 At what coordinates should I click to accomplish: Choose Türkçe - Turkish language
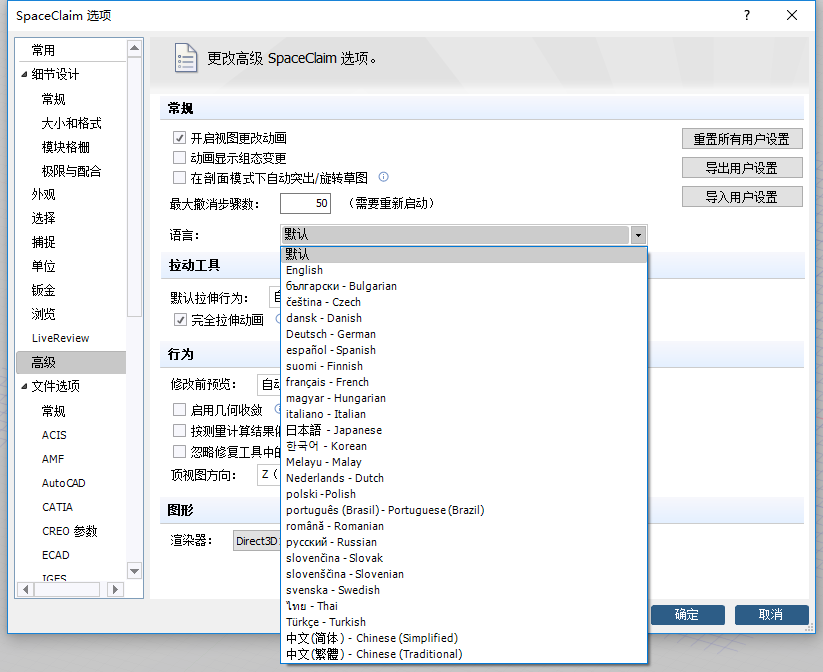click(x=464, y=622)
